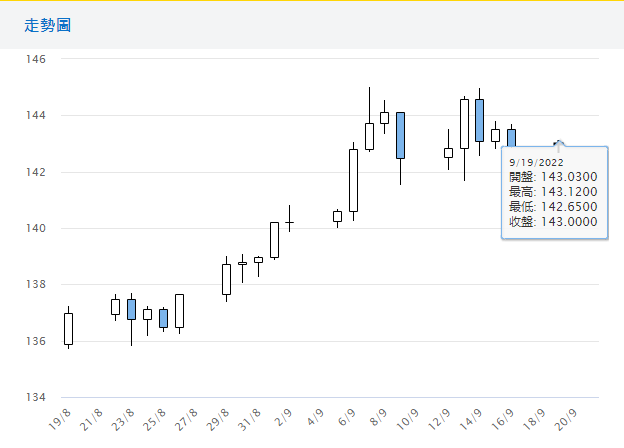Click the tall white 6/9 candlestick
The width and height of the screenshot is (624, 448).
coord(353,180)
